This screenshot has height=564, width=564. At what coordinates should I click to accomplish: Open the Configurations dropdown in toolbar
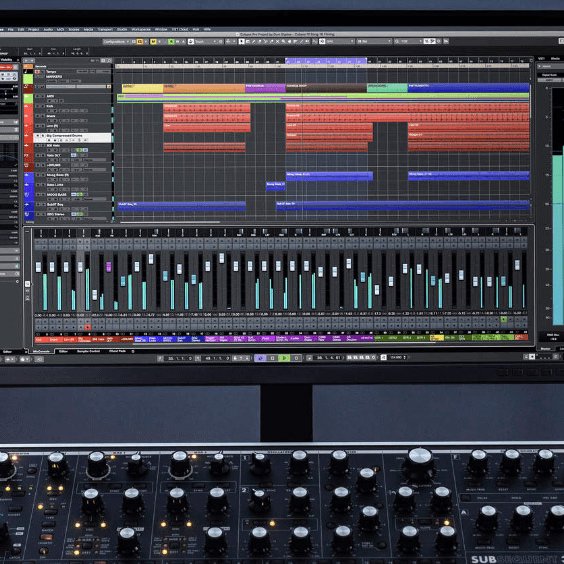[x=115, y=42]
